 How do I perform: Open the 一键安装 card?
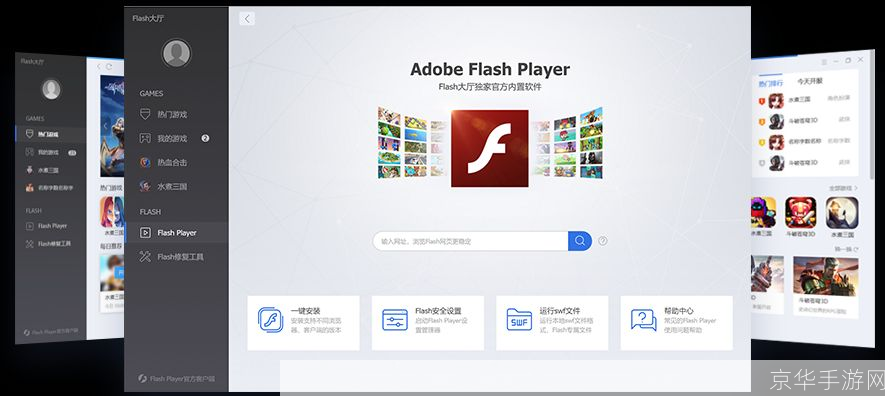[303, 323]
